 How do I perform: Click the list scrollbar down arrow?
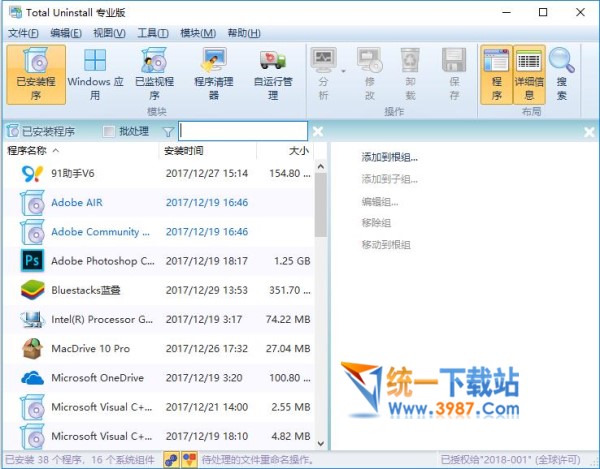tap(321, 444)
